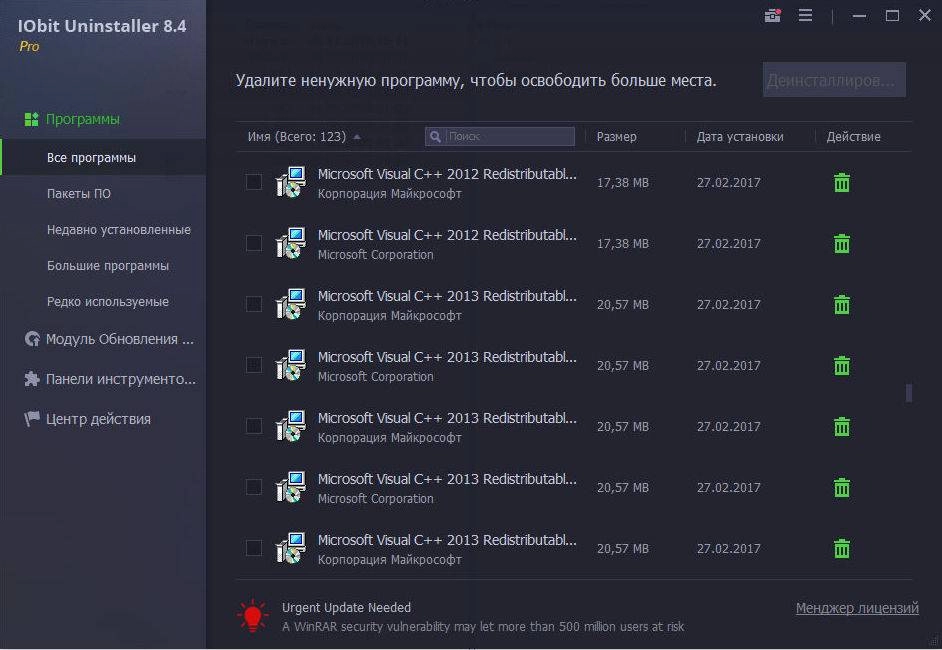Select the Программы section header
Viewport: 942px width, 650px height.
pos(72,119)
